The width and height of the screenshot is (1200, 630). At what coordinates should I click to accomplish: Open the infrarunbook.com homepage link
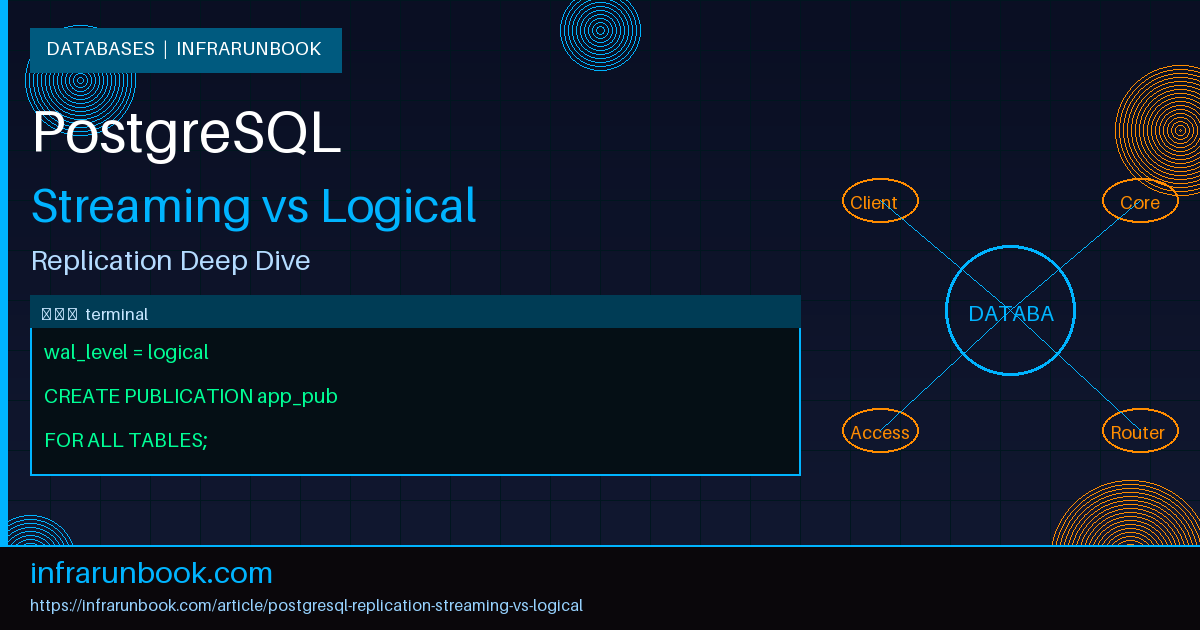point(151,573)
